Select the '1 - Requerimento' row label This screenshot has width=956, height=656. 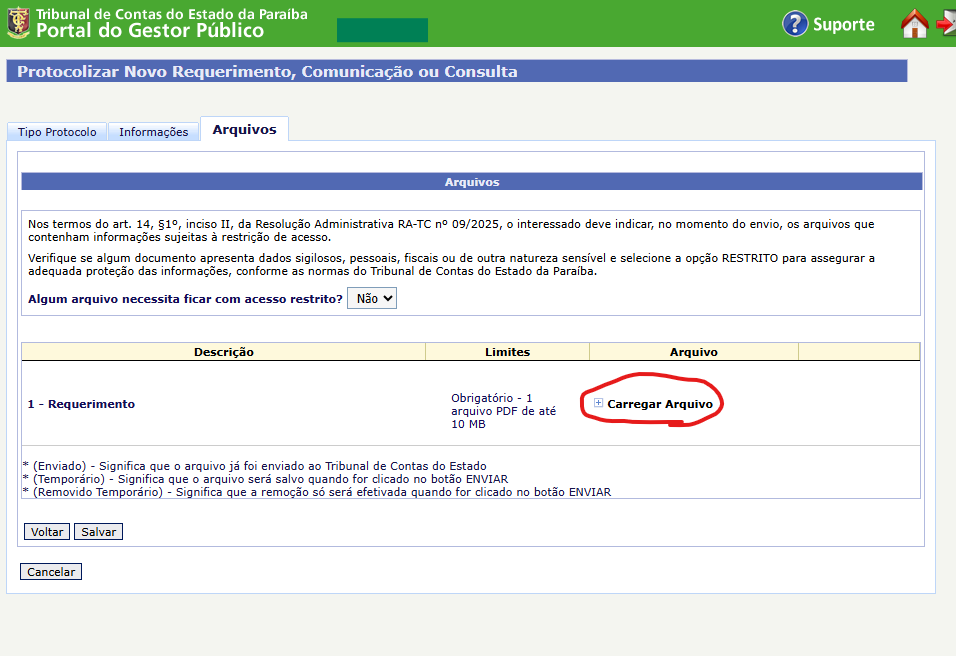(81, 404)
